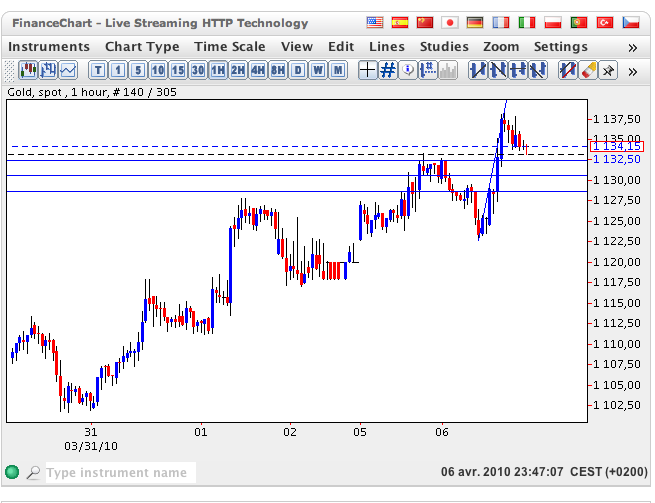655x503 pixels.
Task: Open the Studies menu
Action: tap(444, 46)
